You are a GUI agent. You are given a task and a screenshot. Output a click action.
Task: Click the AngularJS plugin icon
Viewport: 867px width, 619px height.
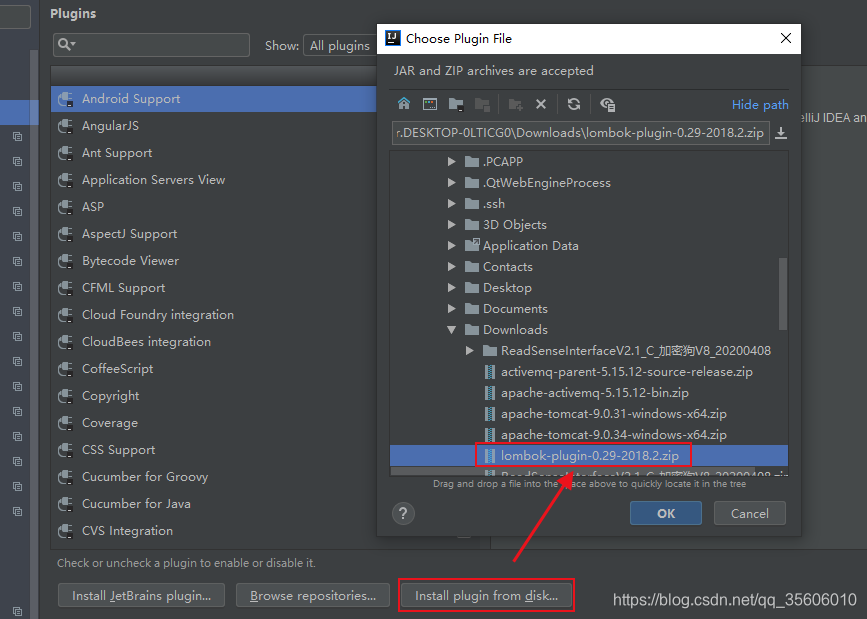pyautogui.click(x=66, y=126)
